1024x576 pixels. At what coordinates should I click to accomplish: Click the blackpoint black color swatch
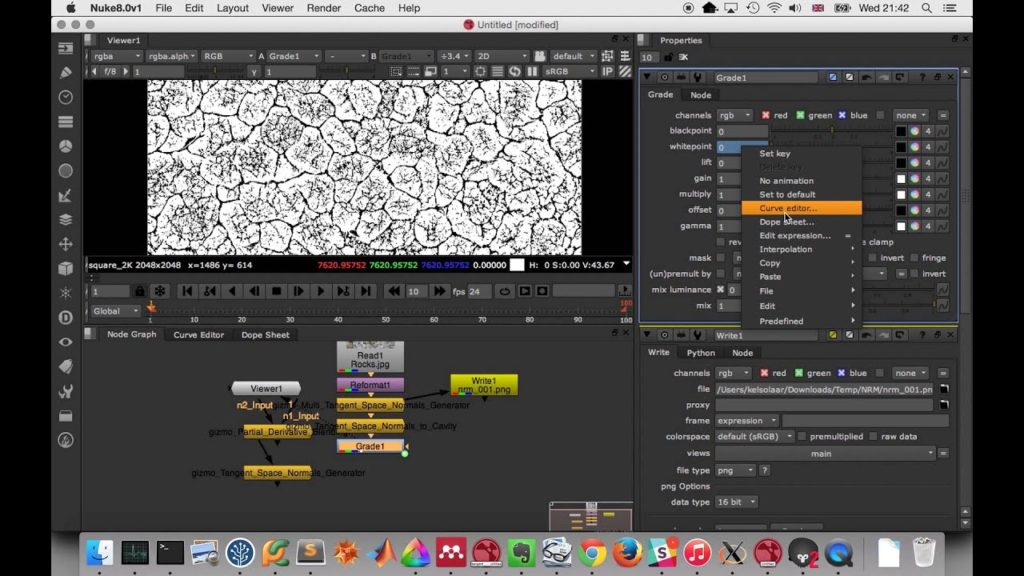click(900, 131)
